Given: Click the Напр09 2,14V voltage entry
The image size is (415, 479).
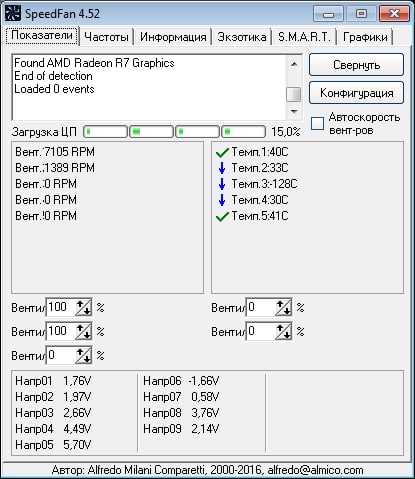Looking at the screenshot, I should click(181, 429).
